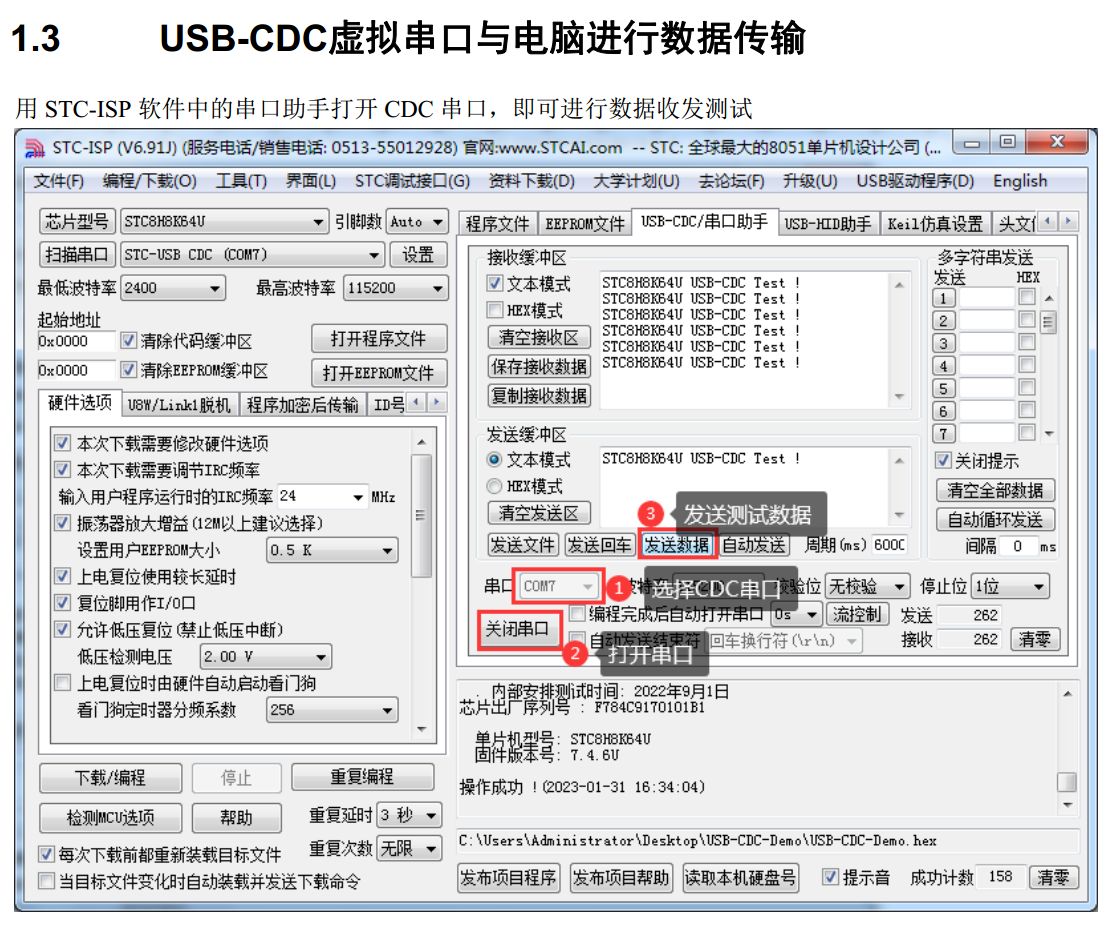Switch to the USB-HID助手 tab
1112x930 pixels.
click(828, 224)
